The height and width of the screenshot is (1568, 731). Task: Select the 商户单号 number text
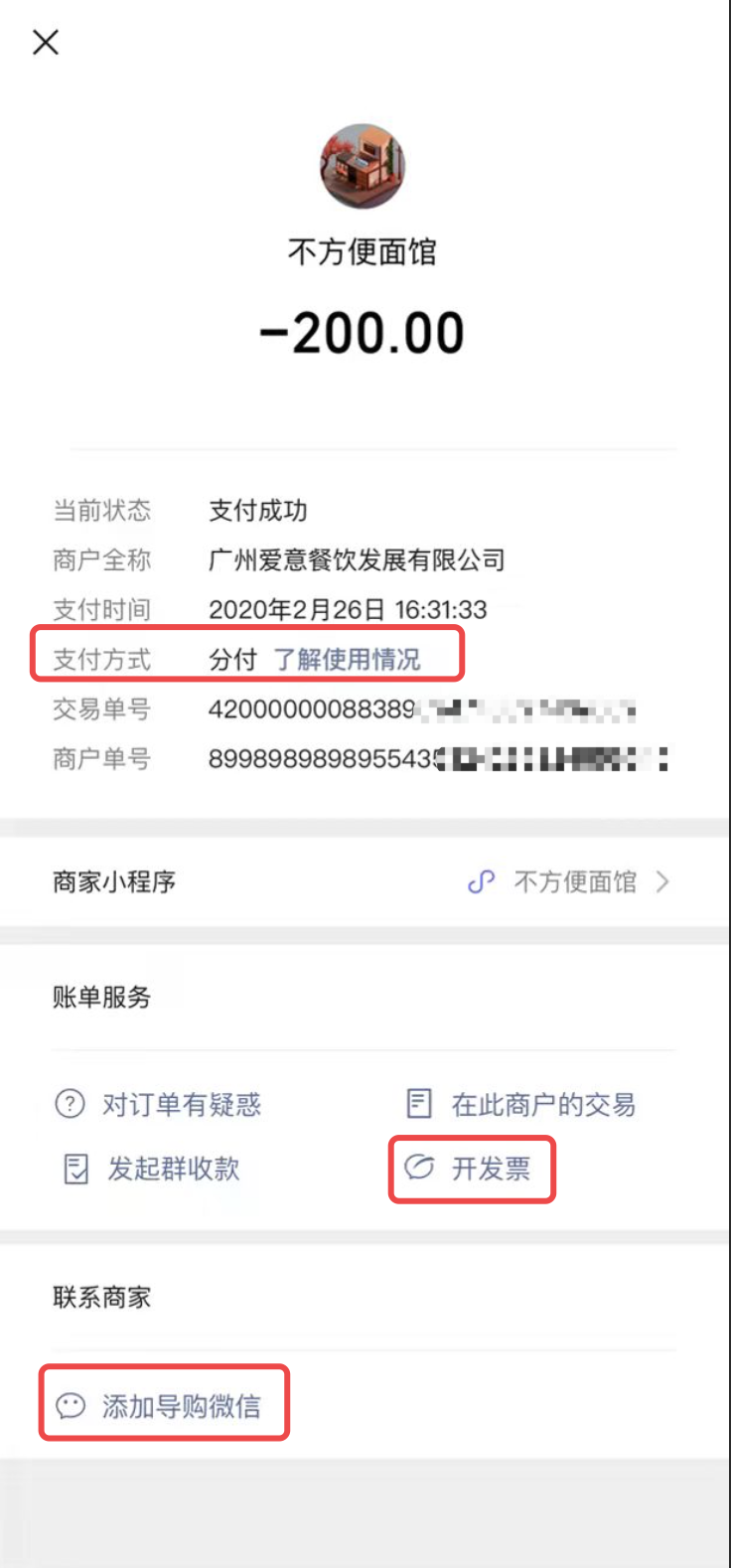pos(438,759)
